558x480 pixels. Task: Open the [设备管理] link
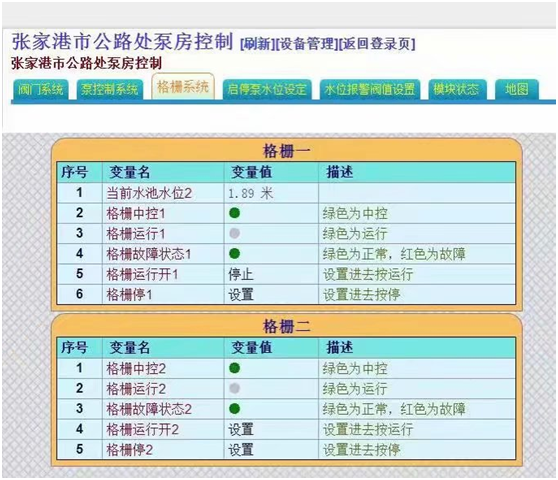[307, 44]
